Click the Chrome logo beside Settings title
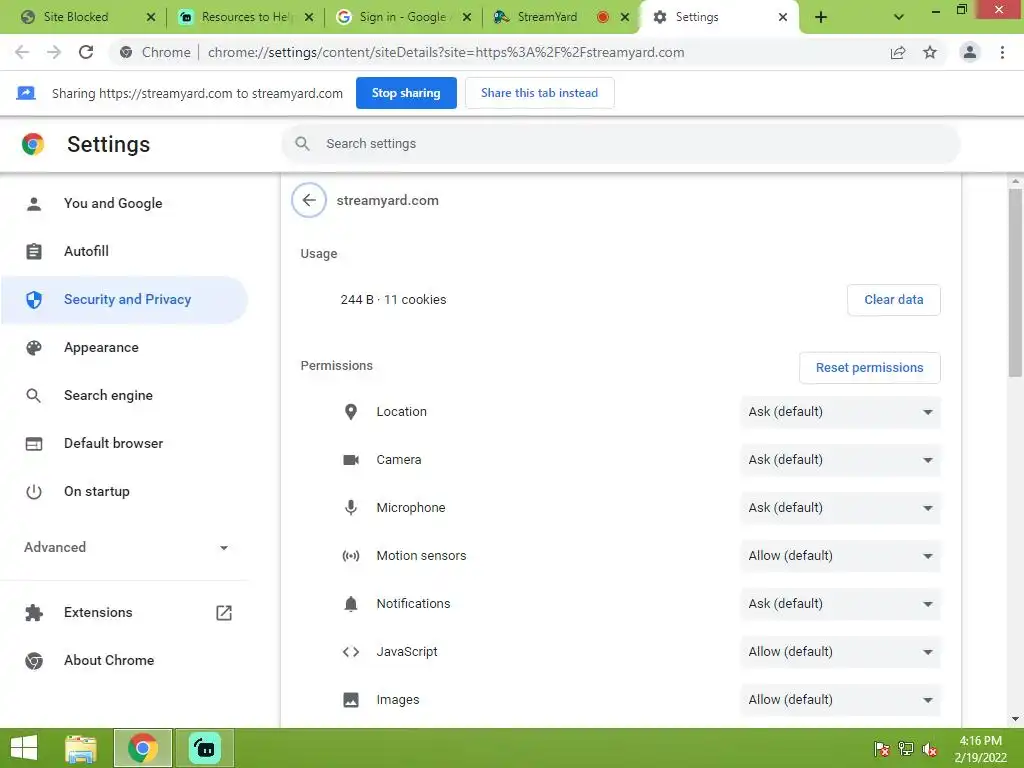 pyautogui.click(x=33, y=144)
